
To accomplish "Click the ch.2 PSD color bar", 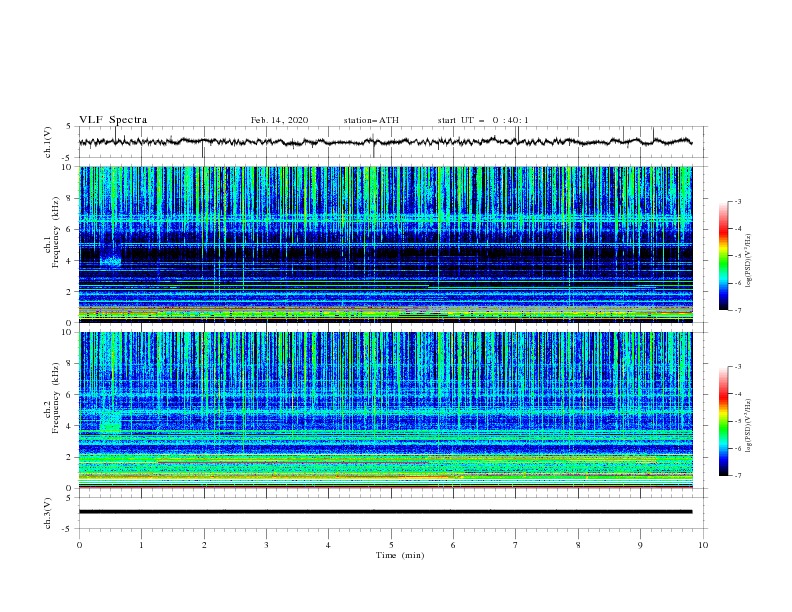I will click(x=723, y=421).
